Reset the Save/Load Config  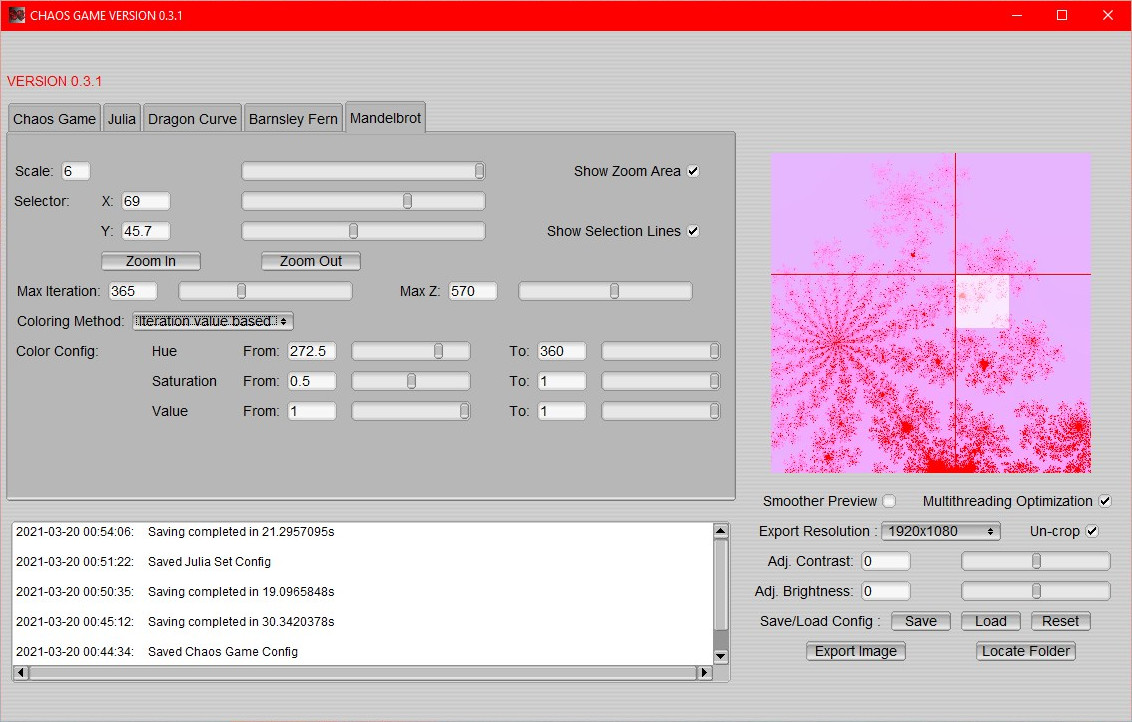tap(1060, 620)
